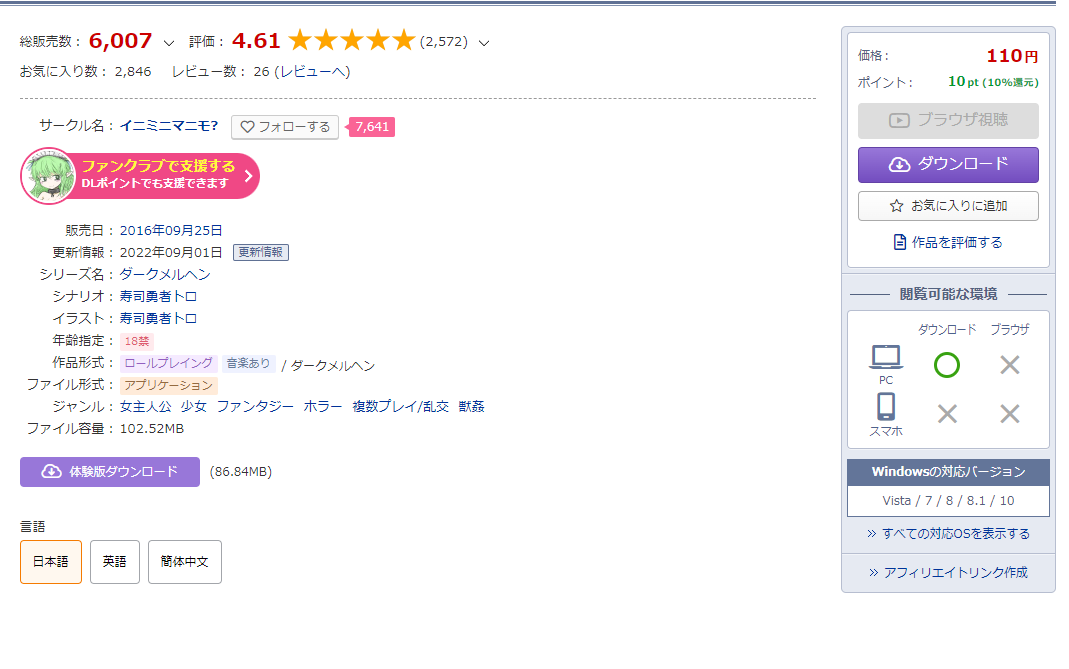Open the circle name link
The image size is (1069, 669).
point(169,126)
